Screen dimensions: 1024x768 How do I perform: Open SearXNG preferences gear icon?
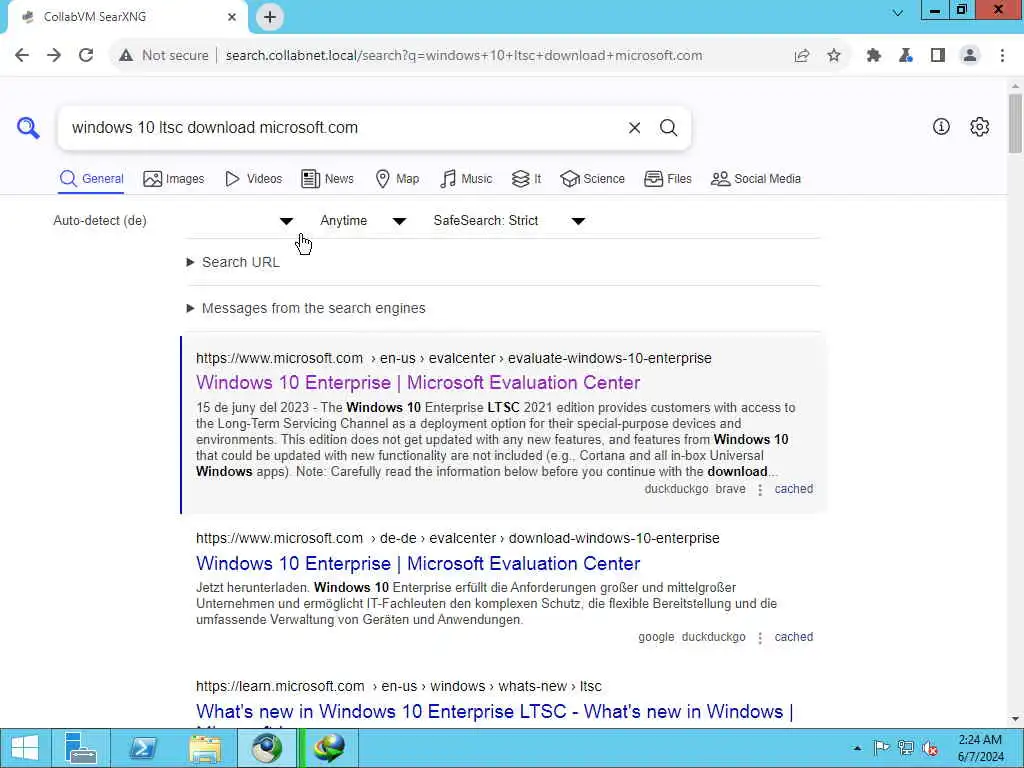point(980,127)
